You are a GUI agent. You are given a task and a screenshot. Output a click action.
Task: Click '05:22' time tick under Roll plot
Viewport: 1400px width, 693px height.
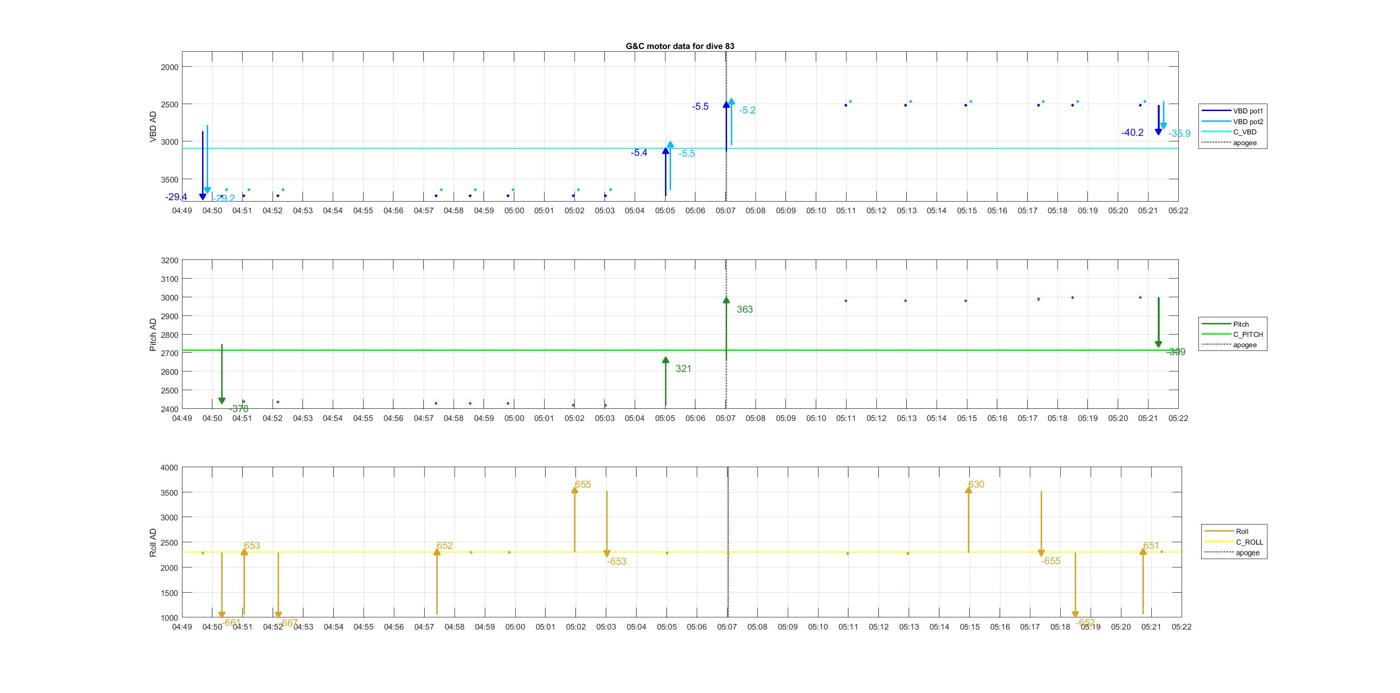coord(1181,627)
